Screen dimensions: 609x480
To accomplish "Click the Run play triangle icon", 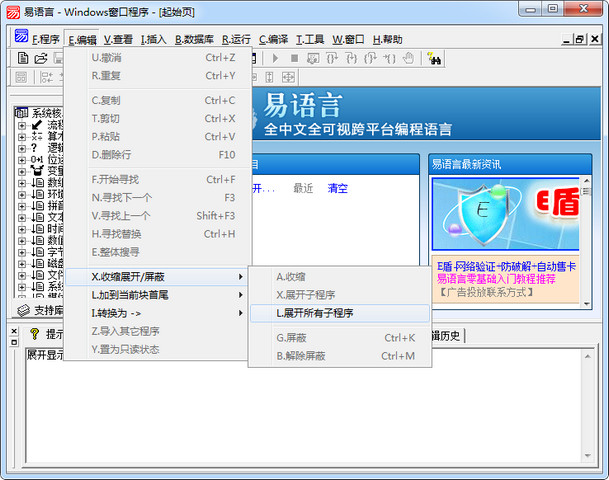I will pos(275,59).
